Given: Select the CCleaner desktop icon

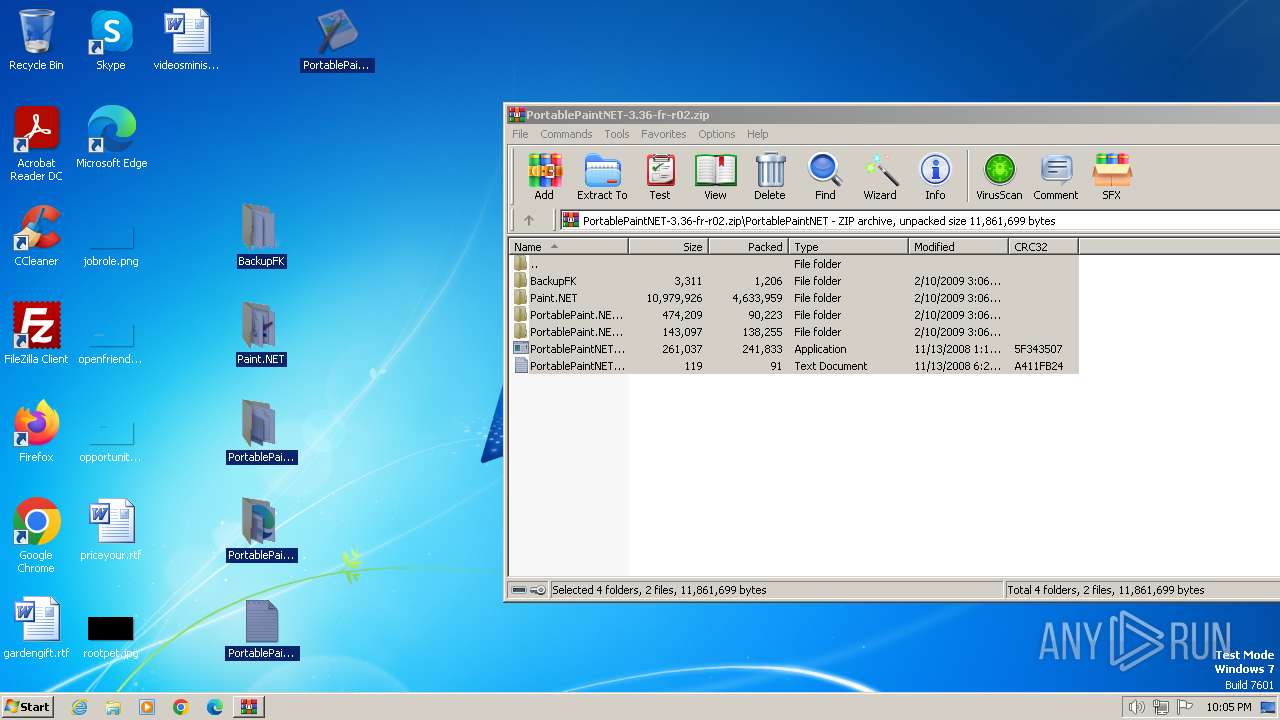Looking at the screenshot, I should 36,236.
